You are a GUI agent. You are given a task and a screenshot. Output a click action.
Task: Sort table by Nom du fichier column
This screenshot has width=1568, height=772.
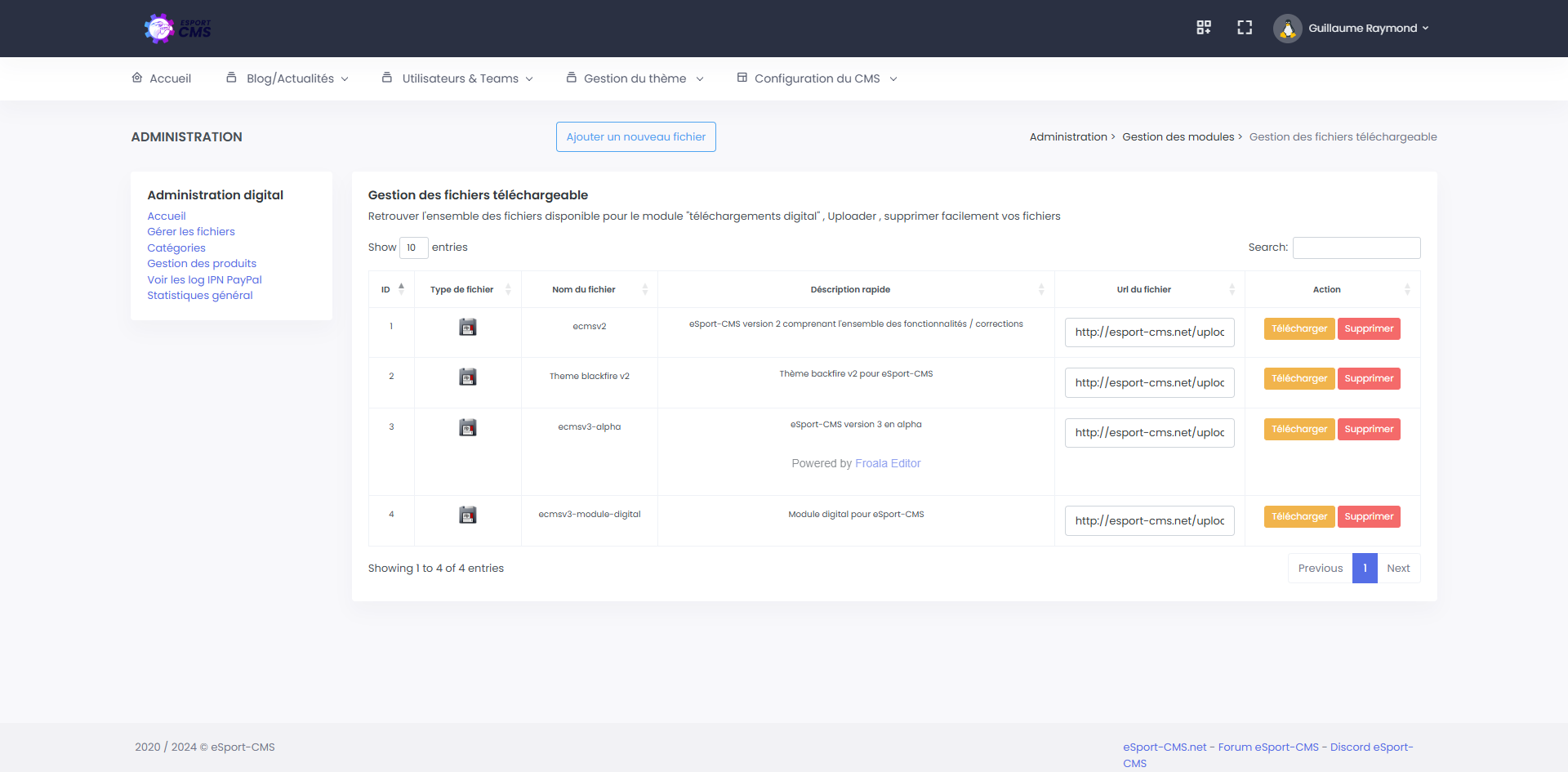point(590,289)
